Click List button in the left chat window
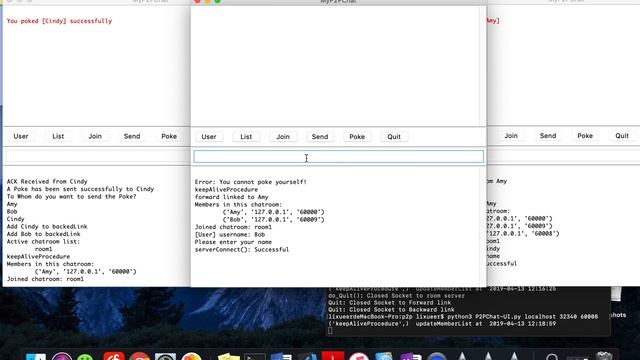 tap(58, 136)
